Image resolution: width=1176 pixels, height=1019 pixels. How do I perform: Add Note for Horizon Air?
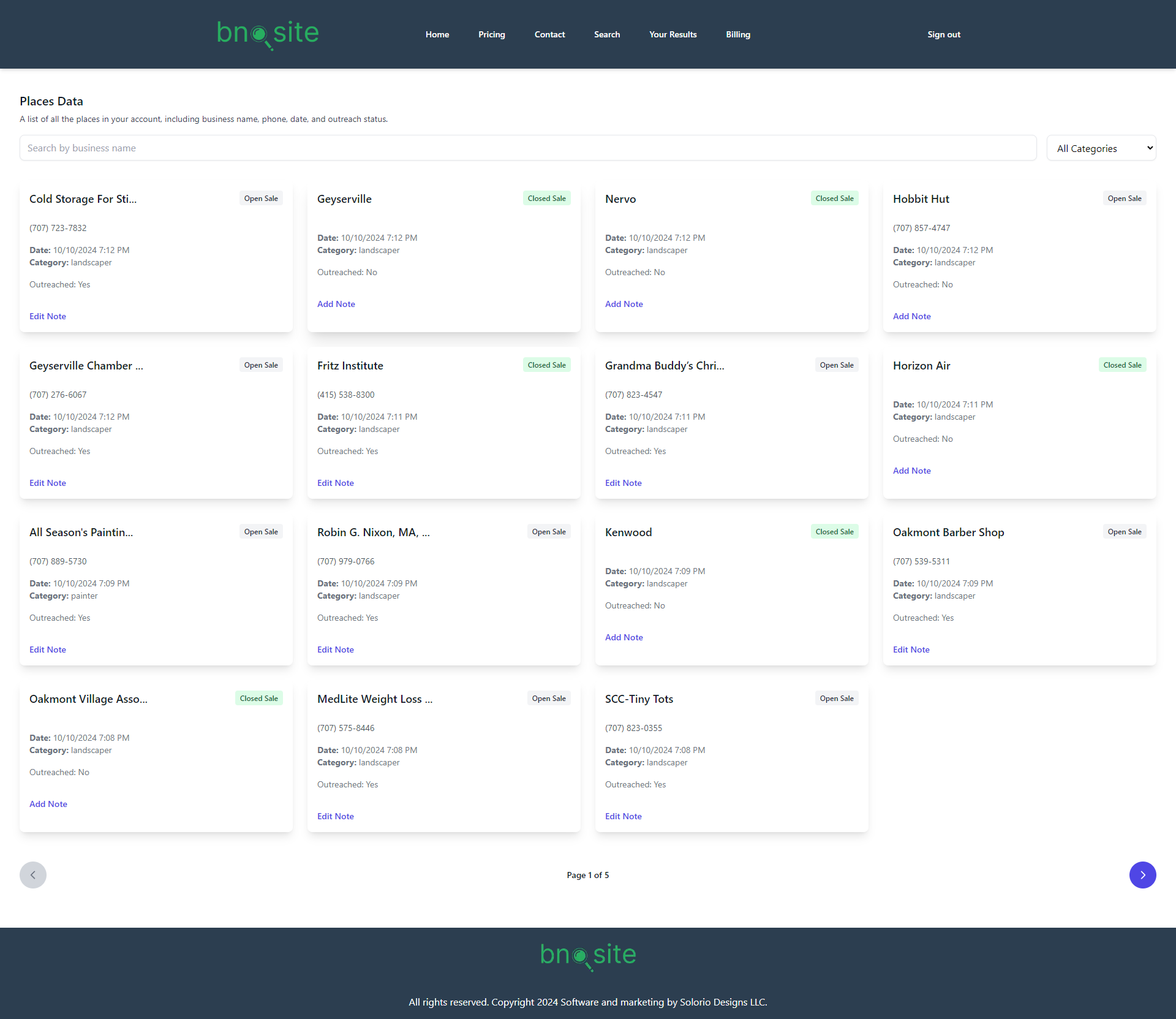tap(911, 471)
